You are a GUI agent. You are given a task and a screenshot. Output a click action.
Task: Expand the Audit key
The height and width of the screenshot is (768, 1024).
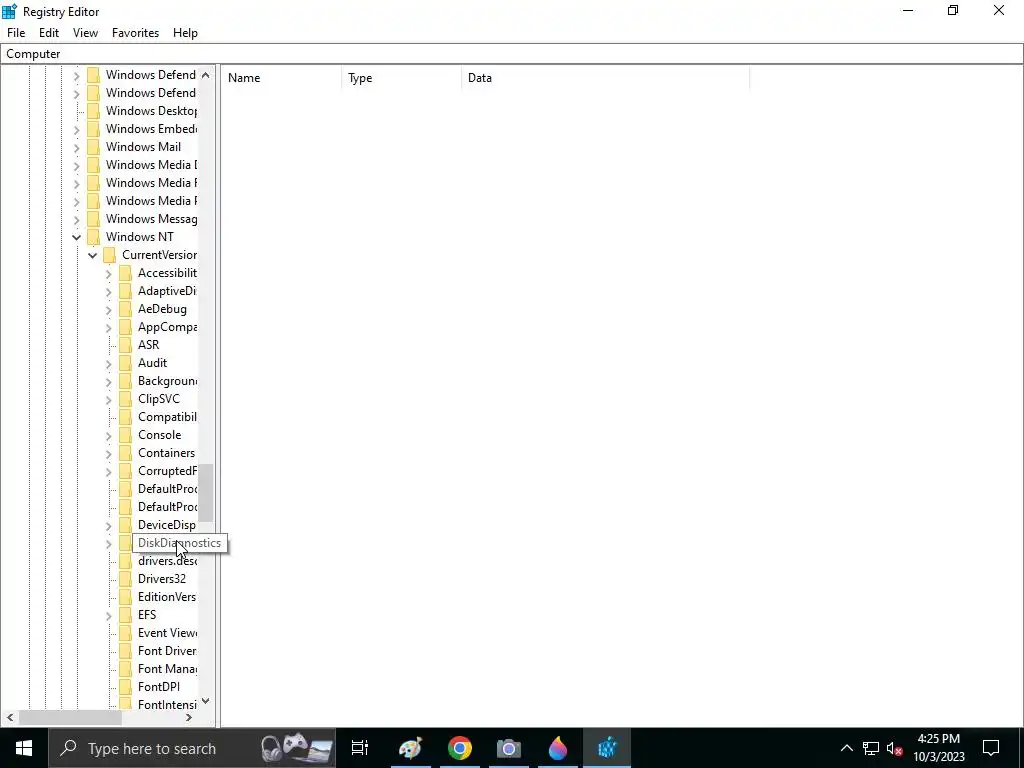(108, 364)
